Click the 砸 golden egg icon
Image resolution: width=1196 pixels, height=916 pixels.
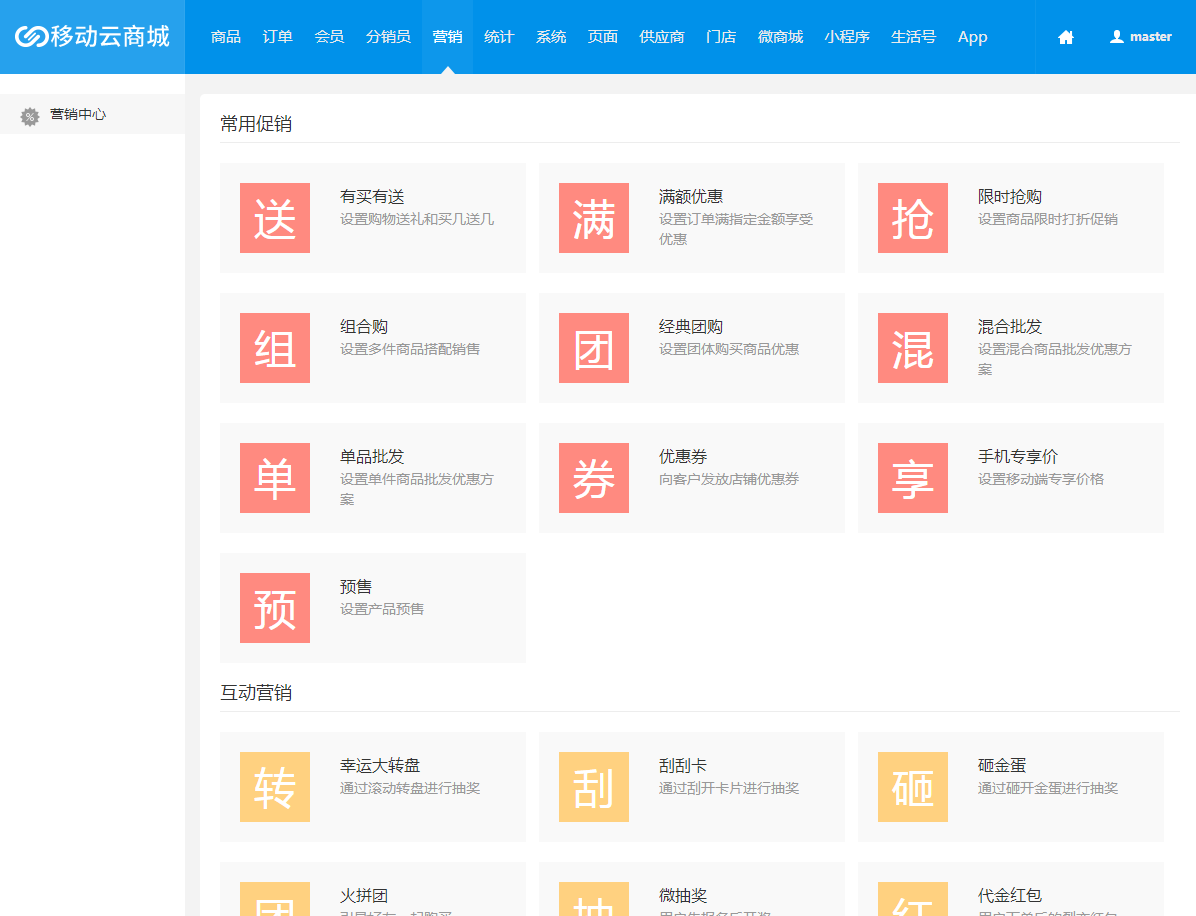tap(913, 787)
